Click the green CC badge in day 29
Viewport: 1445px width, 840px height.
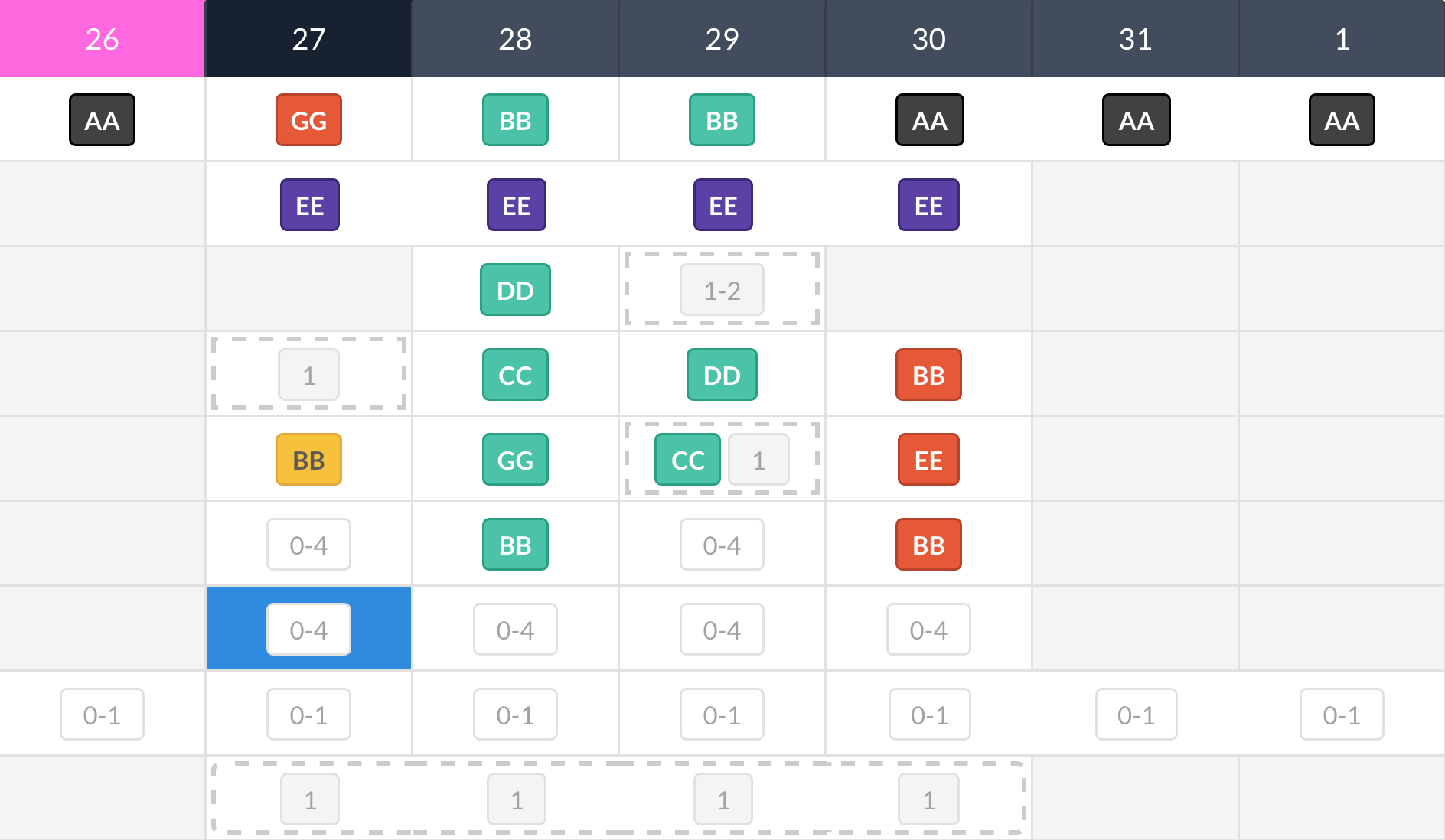coord(687,460)
